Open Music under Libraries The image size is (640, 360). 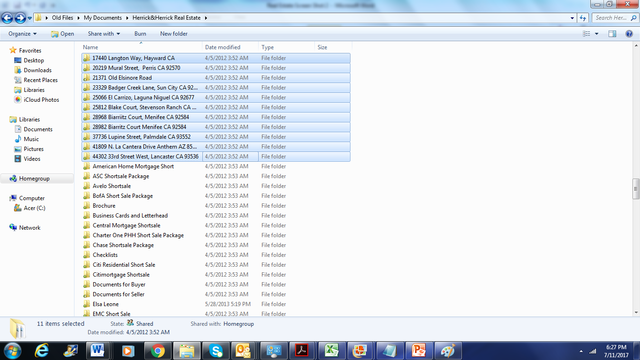click(31, 139)
